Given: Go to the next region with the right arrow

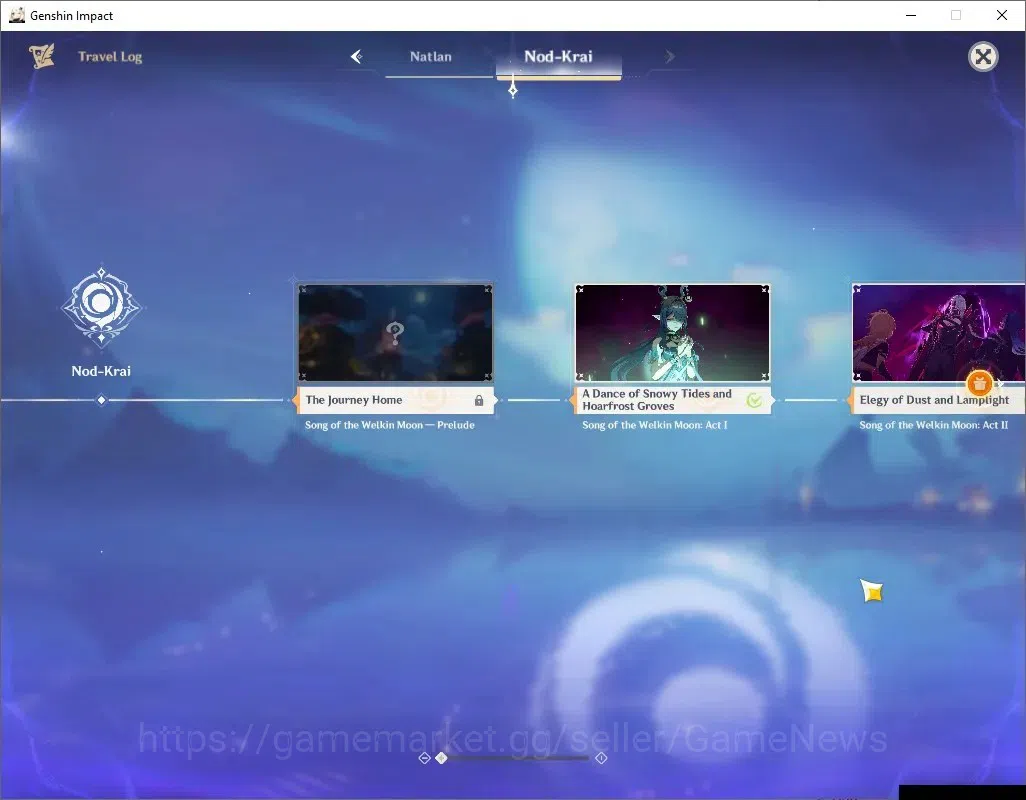Looking at the screenshot, I should (669, 57).
